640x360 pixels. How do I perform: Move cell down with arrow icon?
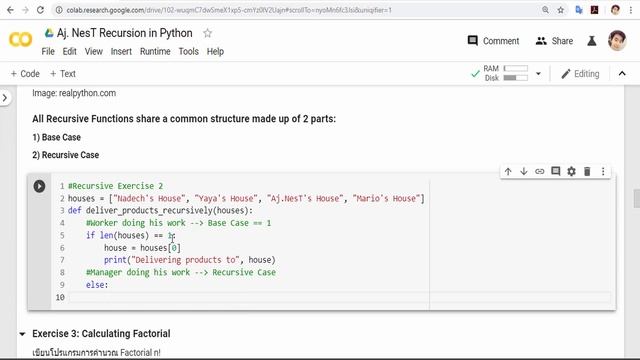[x=524, y=171]
